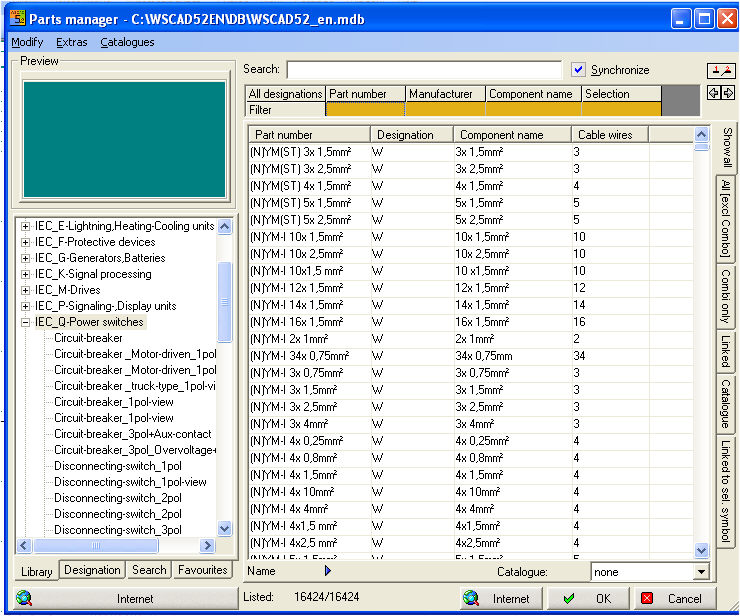740x616 pixels.
Task: Select Linked to sel. symbol vertical tab
Action: pos(725,491)
